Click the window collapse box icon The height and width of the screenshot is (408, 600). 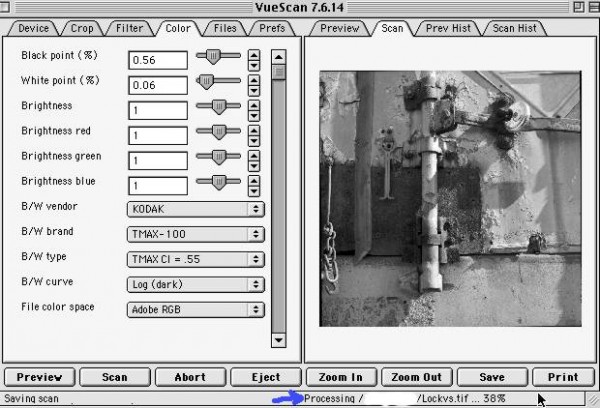(594, 7)
